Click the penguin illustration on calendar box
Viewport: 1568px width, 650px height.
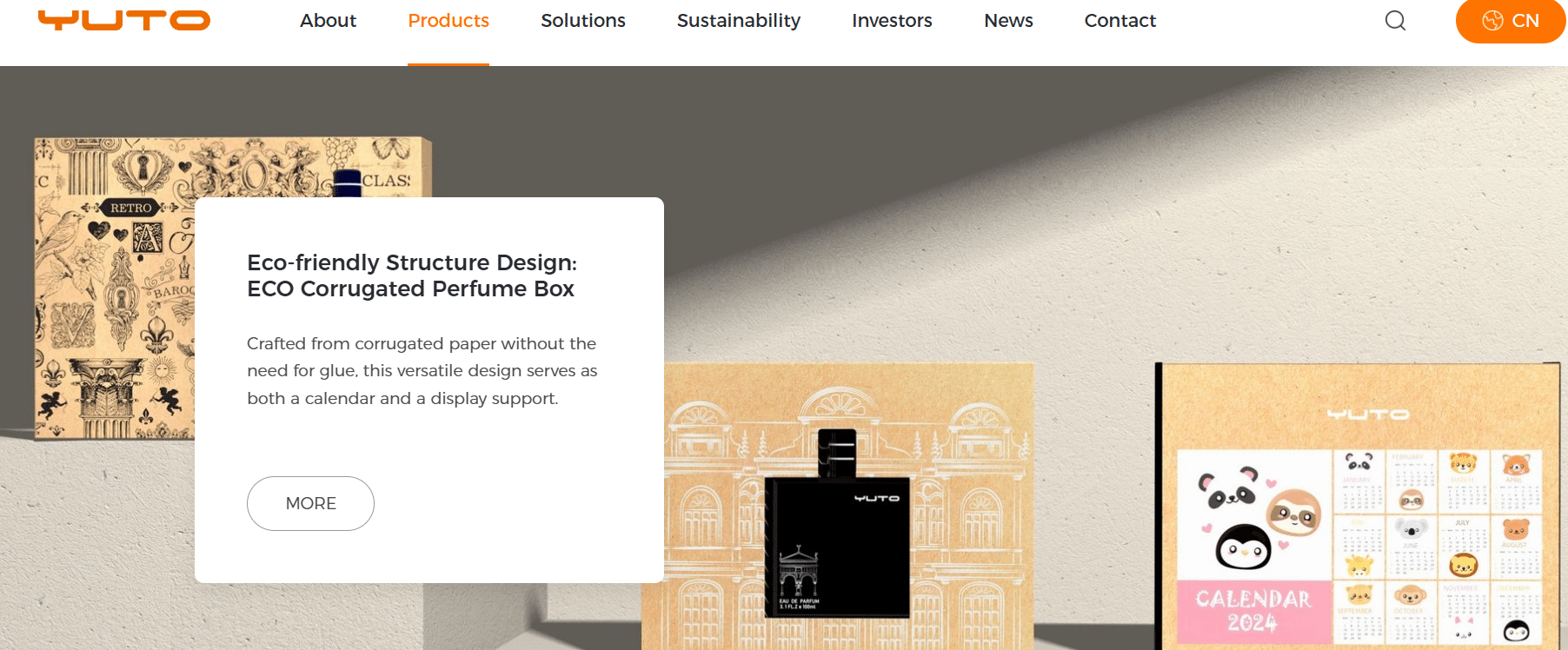point(1243,546)
